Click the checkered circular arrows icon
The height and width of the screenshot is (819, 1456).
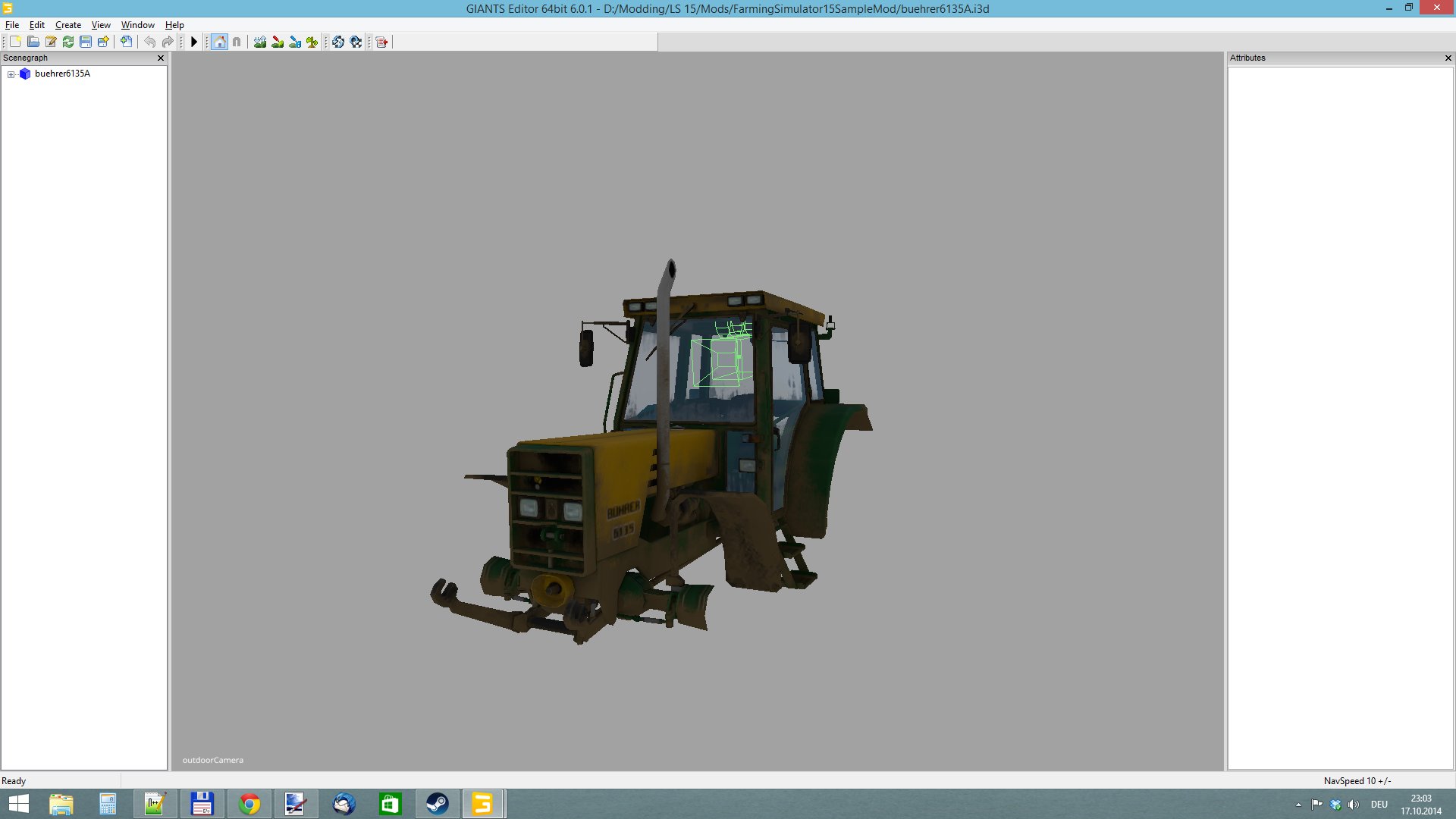click(356, 42)
